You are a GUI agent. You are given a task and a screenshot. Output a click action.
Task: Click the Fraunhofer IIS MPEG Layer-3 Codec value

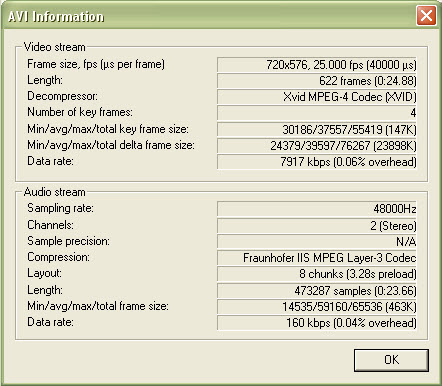click(x=317, y=258)
